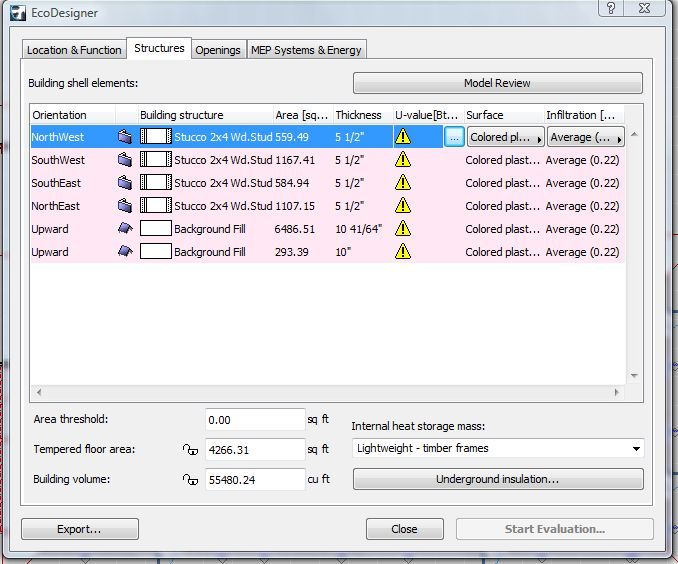Viewport: 678px width, 564px height.
Task: Click the Average (0.22) cell in NorthEast row
Action: 582,206
